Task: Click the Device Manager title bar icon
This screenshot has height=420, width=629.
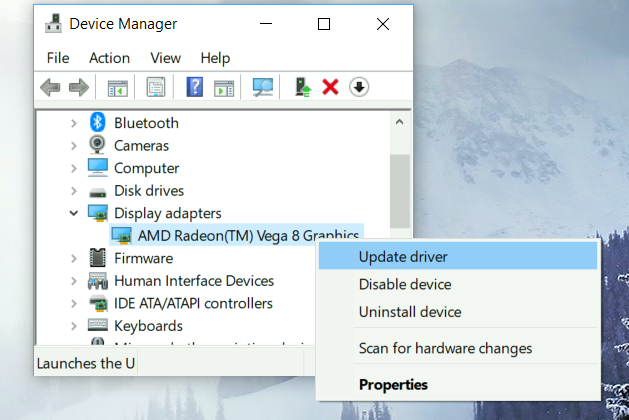Action: point(53,24)
